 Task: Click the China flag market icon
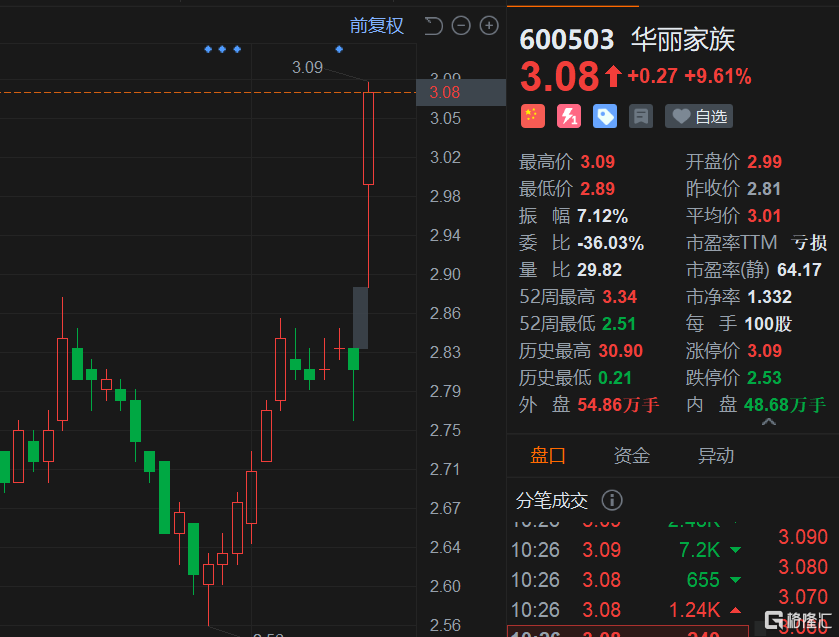tap(533, 116)
